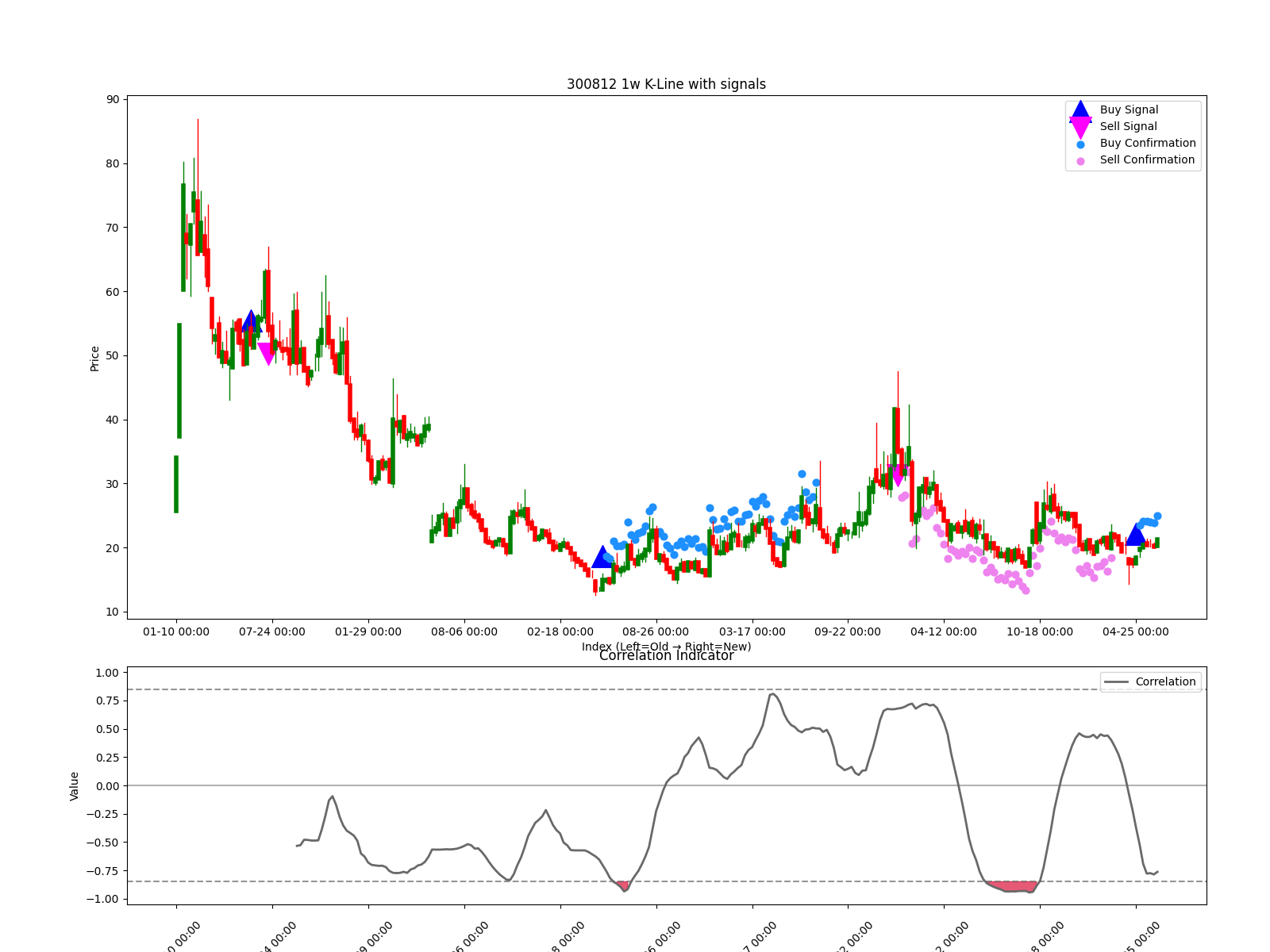Click the '08-26 00:00' x-axis tick label
The height and width of the screenshot is (952, 1270).
656,632
